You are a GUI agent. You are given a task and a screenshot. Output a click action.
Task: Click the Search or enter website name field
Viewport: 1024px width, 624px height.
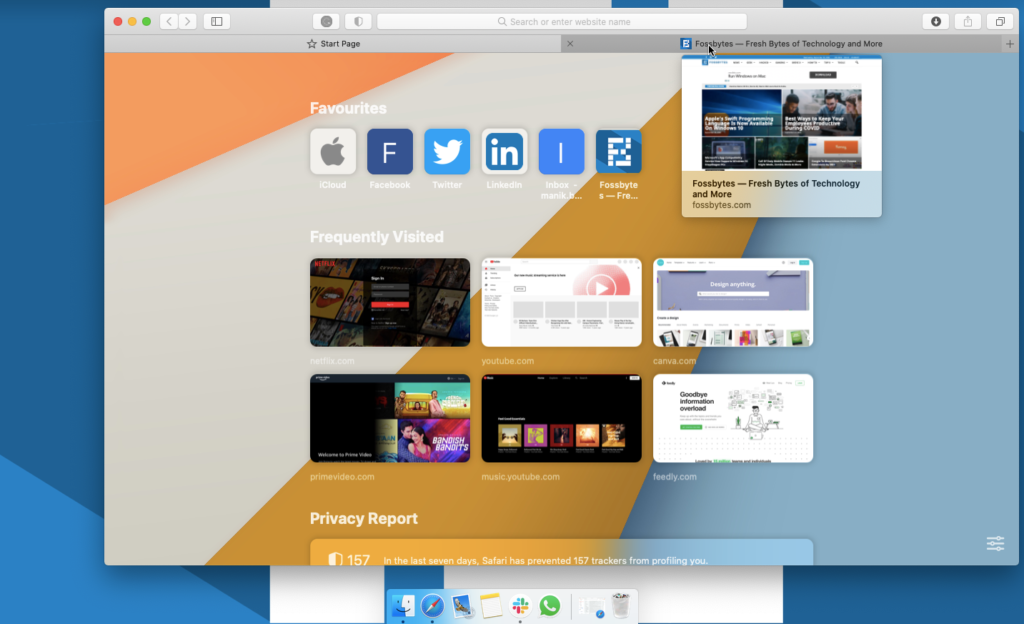(x=562, y=22)
